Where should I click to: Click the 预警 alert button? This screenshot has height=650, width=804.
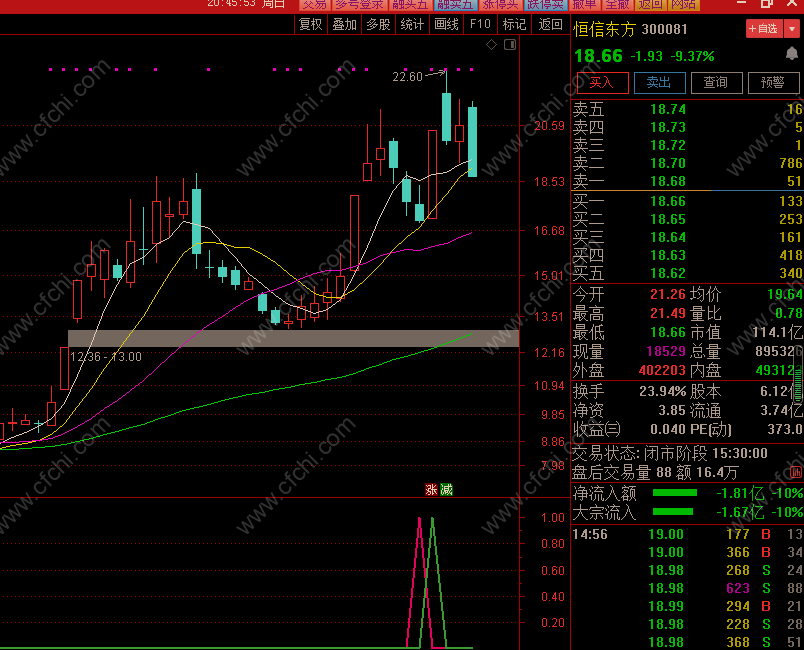(773, 83)
